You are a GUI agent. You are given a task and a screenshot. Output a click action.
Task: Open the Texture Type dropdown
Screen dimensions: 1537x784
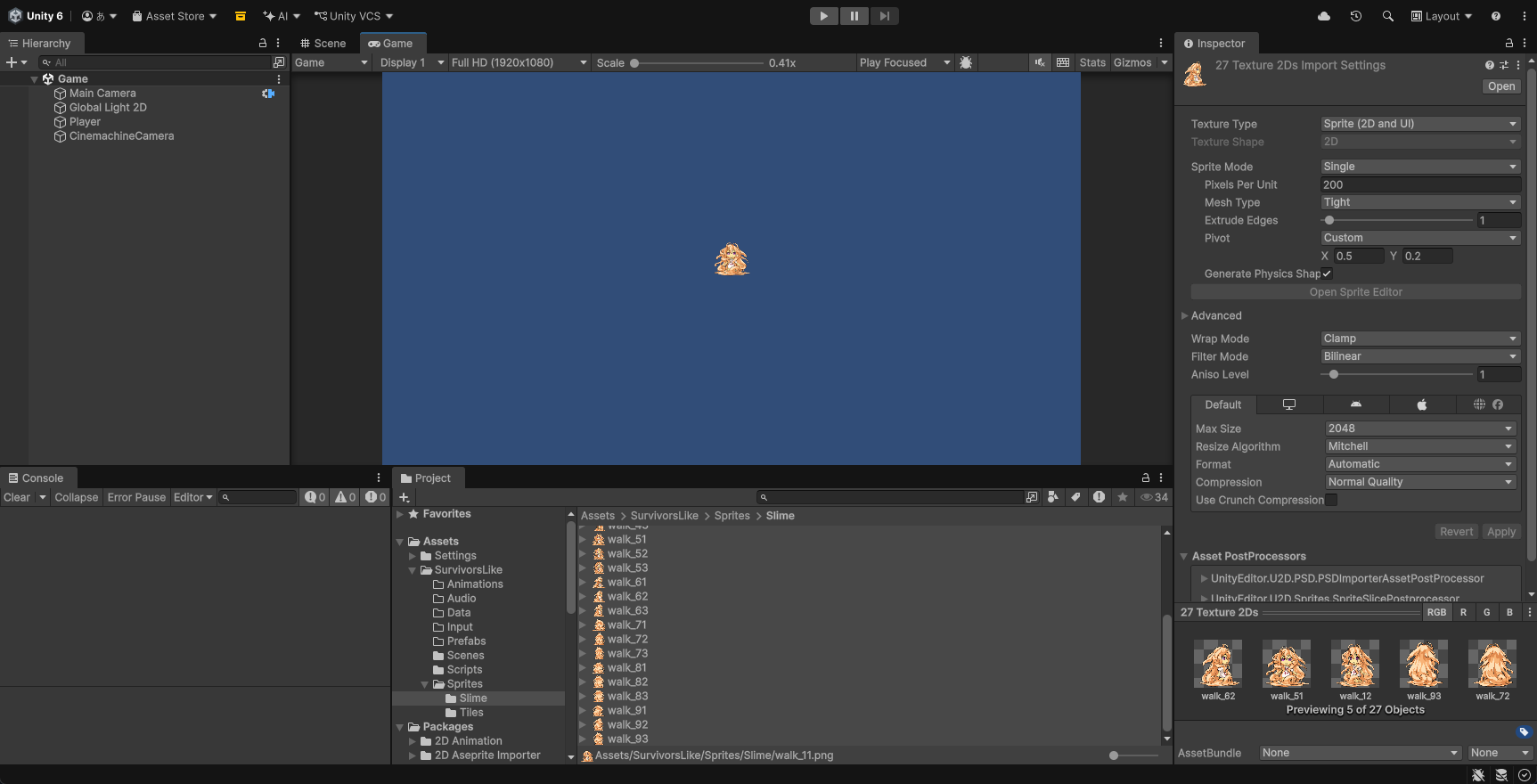point(1420,124)
